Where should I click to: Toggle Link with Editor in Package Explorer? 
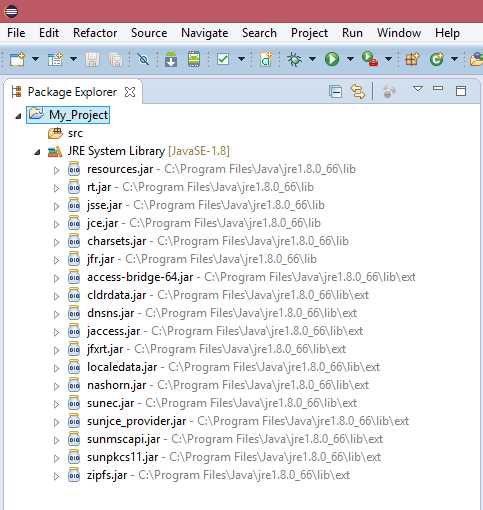(x=358, y=91)
